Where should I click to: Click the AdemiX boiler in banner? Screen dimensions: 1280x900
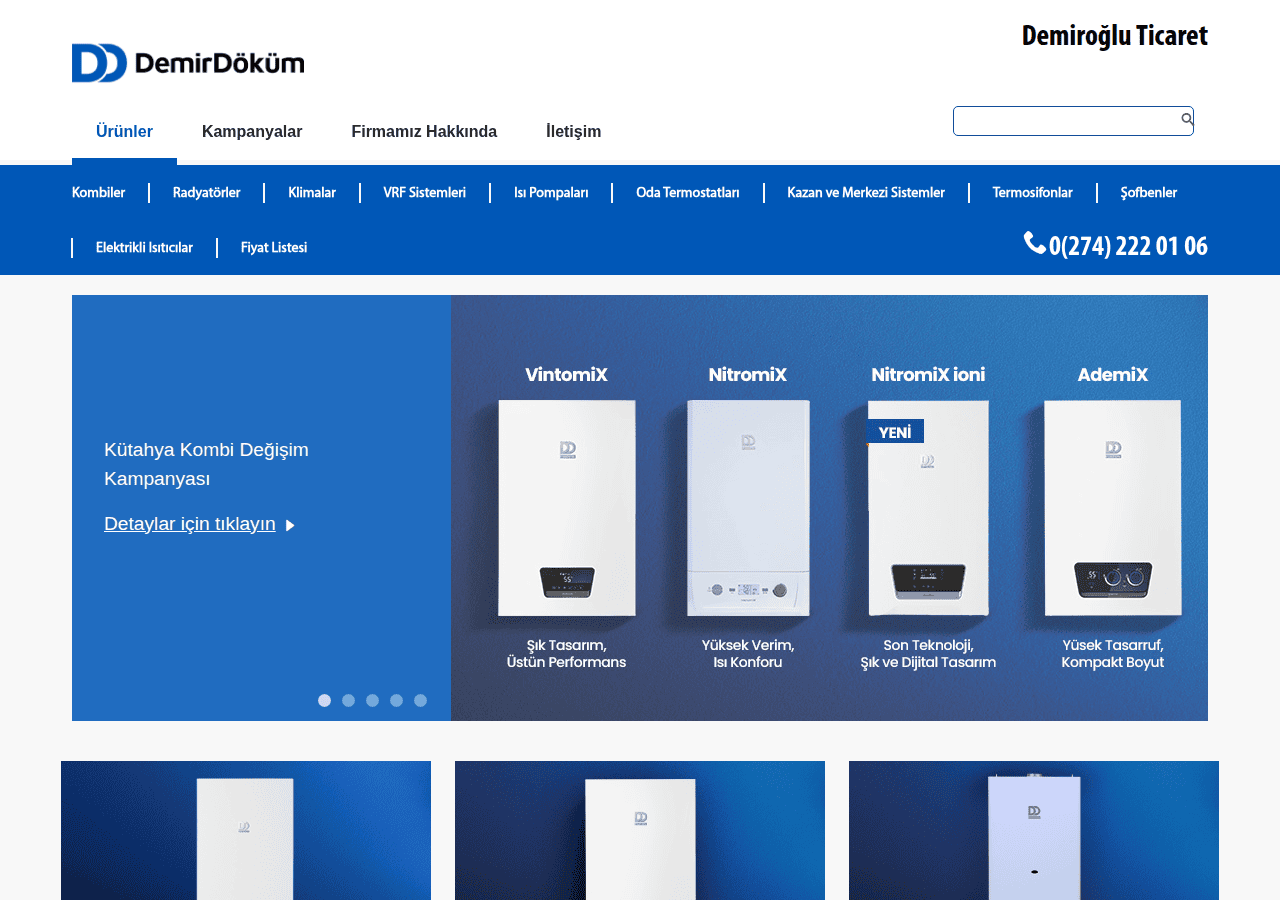coord(1112,508)
